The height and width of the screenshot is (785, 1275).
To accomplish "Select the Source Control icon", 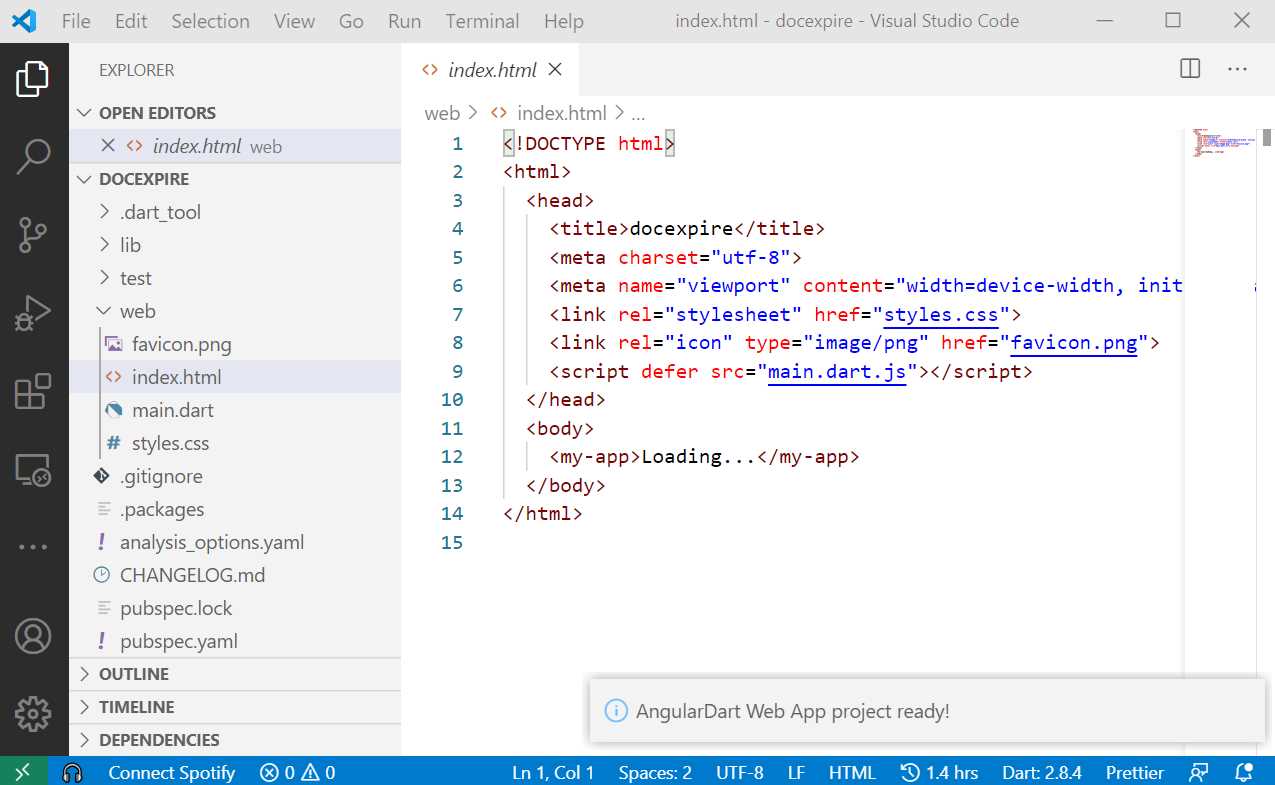I will point(34,235).
